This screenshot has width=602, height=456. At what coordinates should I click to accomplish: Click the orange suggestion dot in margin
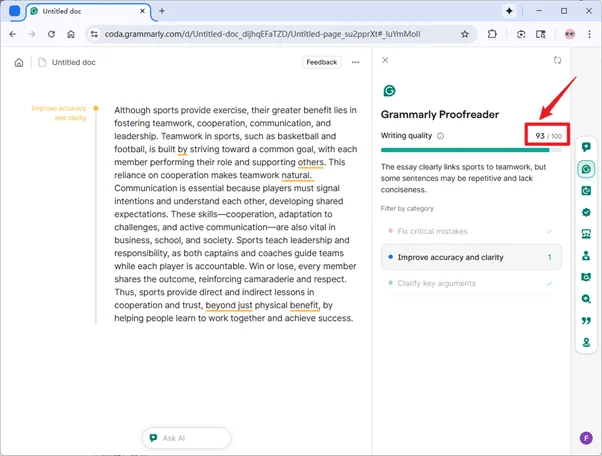[x=96, y=108]
